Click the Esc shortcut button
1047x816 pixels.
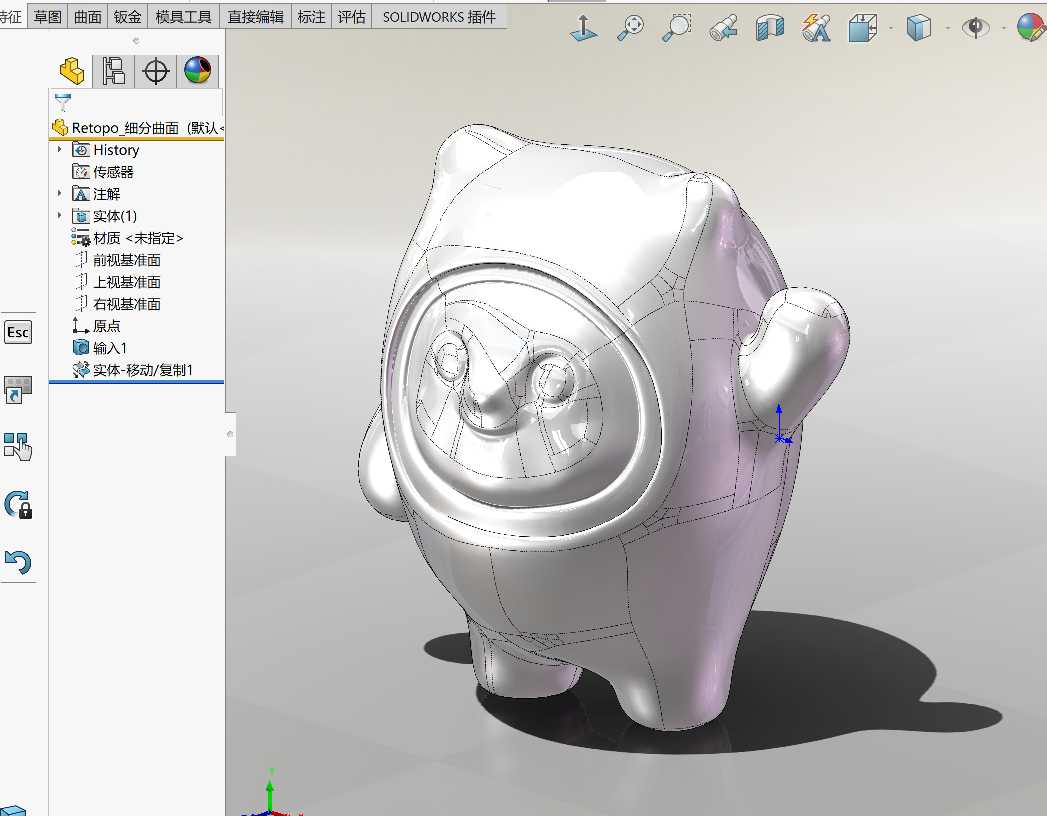(x=18, y=332)
